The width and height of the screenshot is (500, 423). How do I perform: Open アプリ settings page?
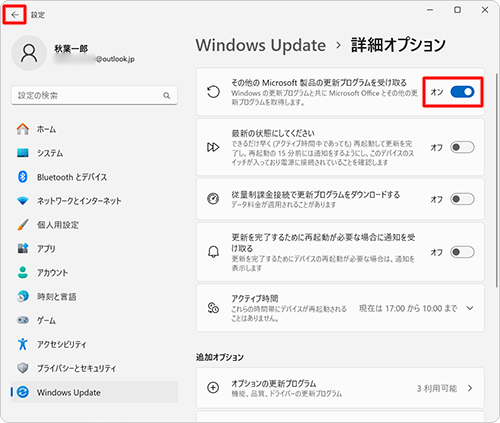pyautogui.click(x=94, y=248)
